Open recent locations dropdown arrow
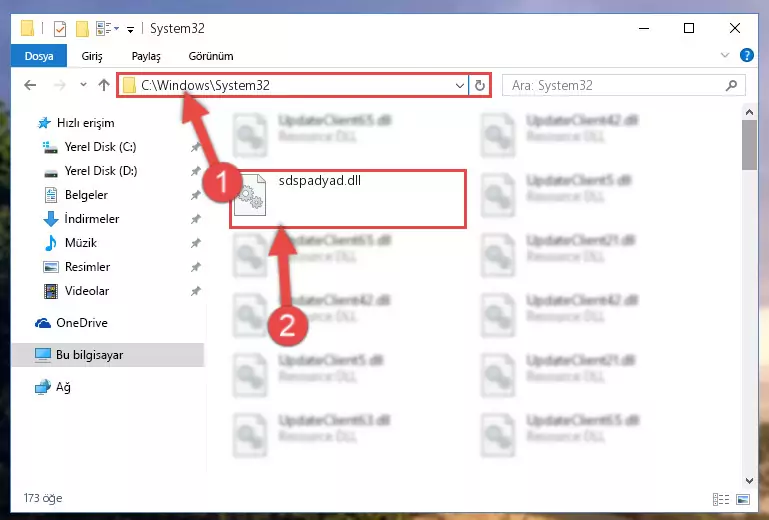769x520 pixels. click(83, 85)
